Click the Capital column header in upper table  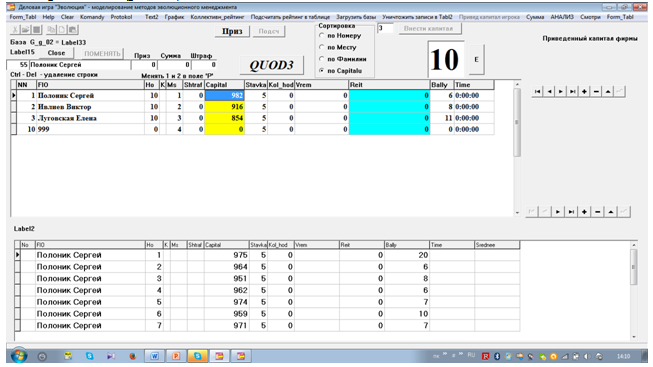tap(224, 85)
